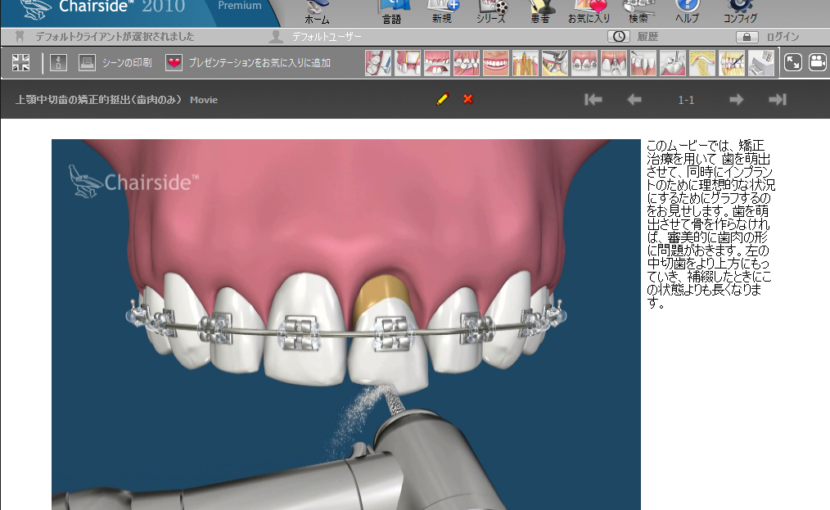The width and height of the screenshot is (830, 510).
Task: Open the 患者 patient menu
Action: click(540, 12)
